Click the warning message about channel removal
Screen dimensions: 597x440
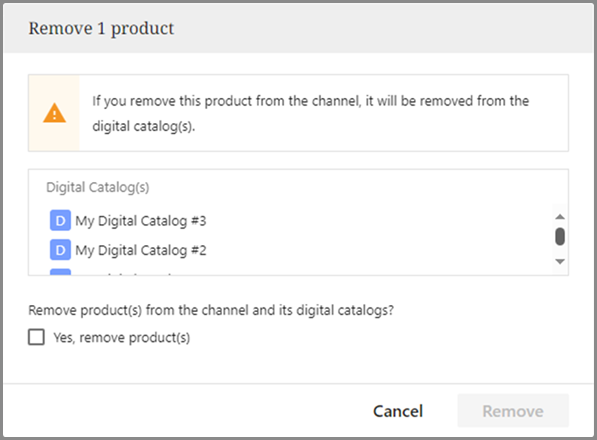pyautogui.click(x=310, y=113)
